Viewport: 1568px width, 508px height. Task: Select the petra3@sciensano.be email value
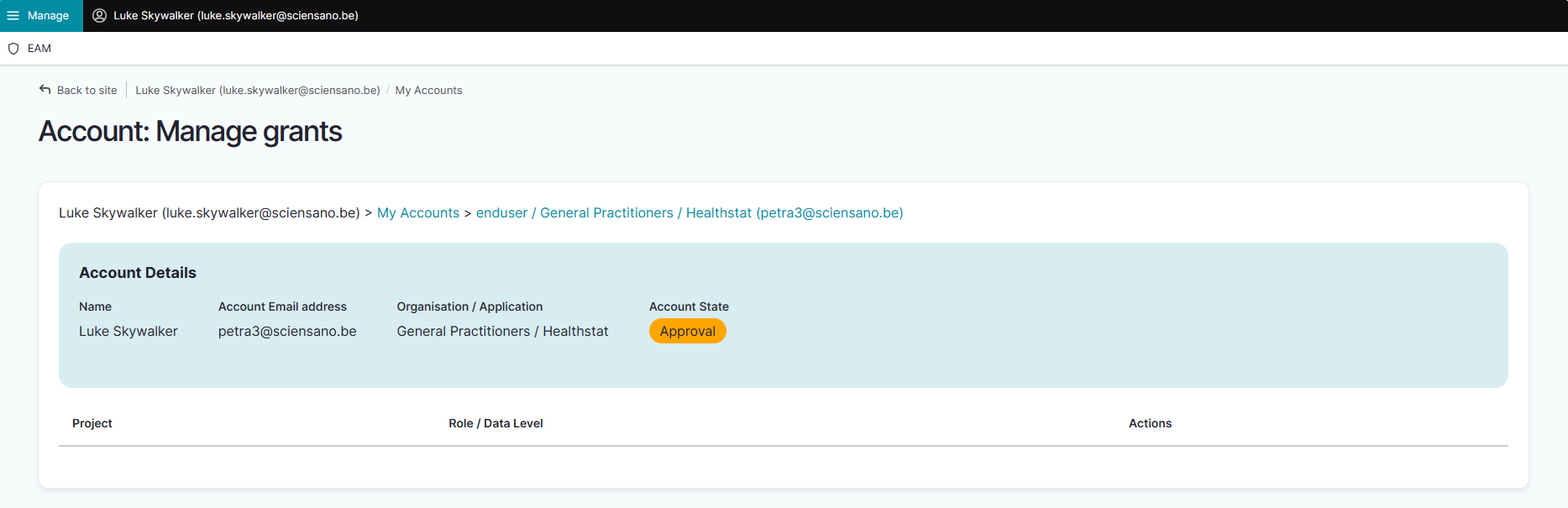287,332
